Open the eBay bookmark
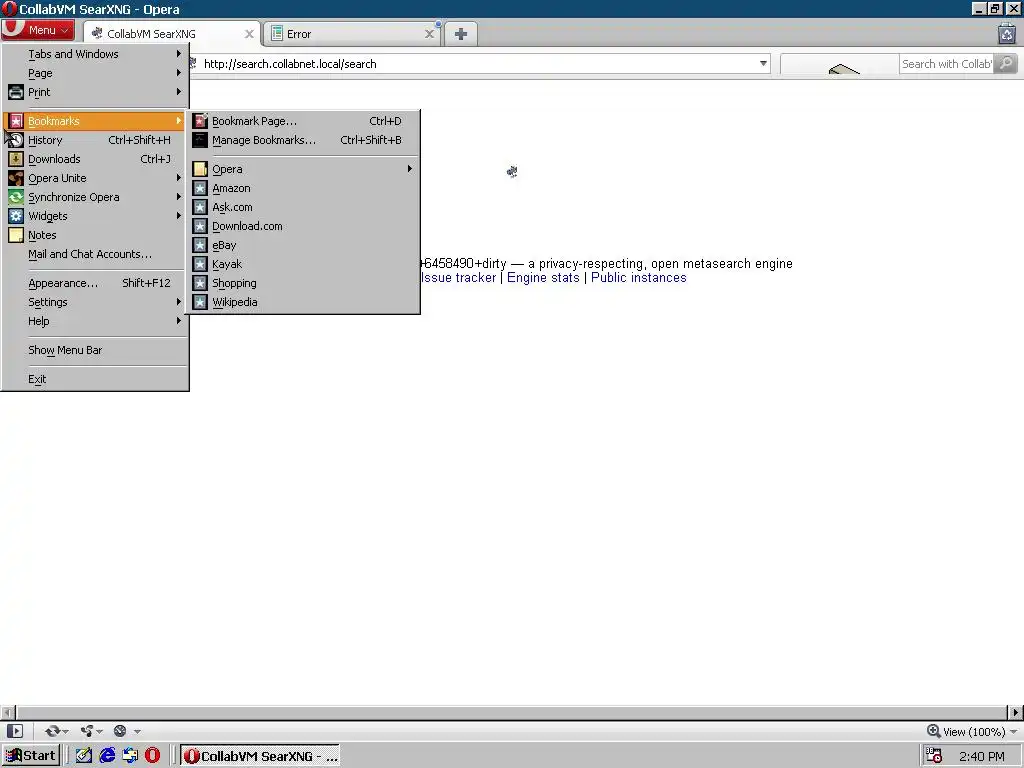The image size is (1024, 768). point(303,245)
